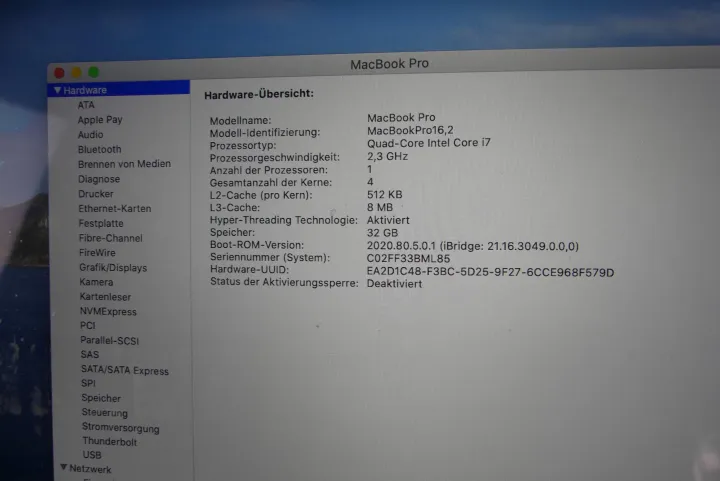This screenshot has width=720, height=481.
Task: Show Stromversorgung information
Action: click(x=121, y=428)
